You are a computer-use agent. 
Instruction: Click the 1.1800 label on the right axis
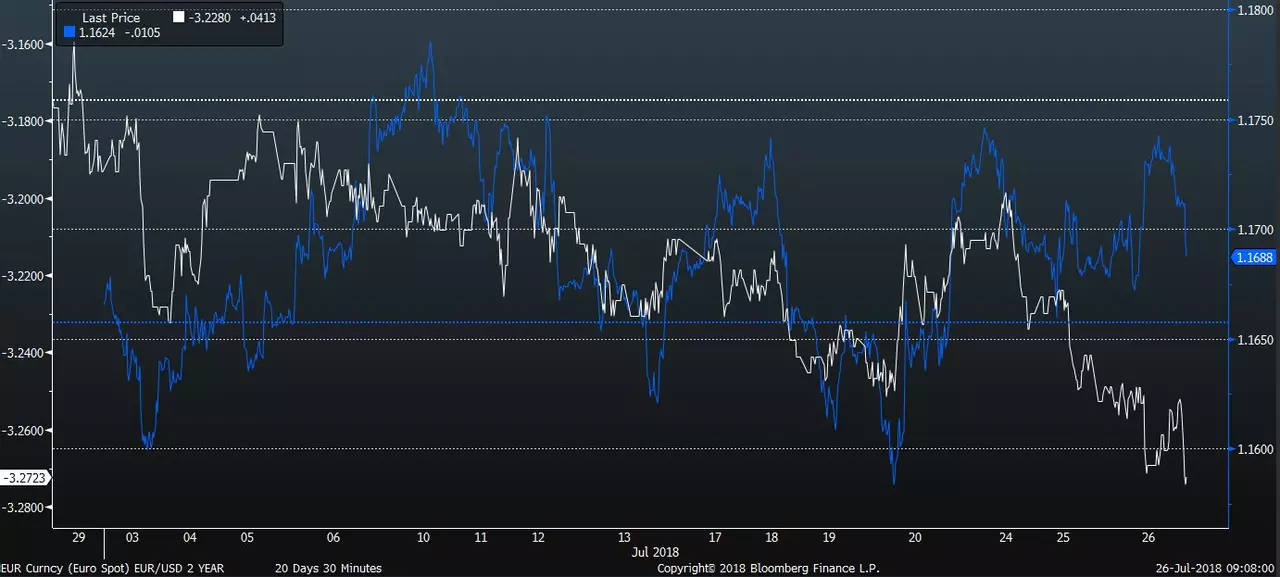coord(1255,10)
